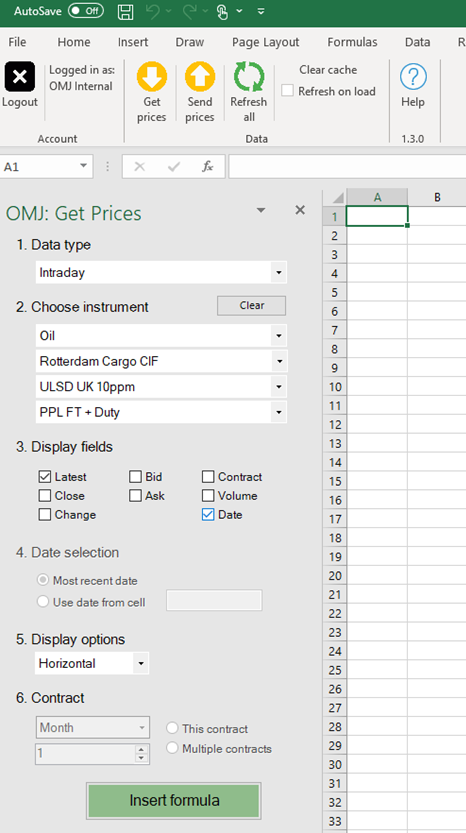
Task: Click the Save icon in title bar
Action: click(x=125, y=11)
